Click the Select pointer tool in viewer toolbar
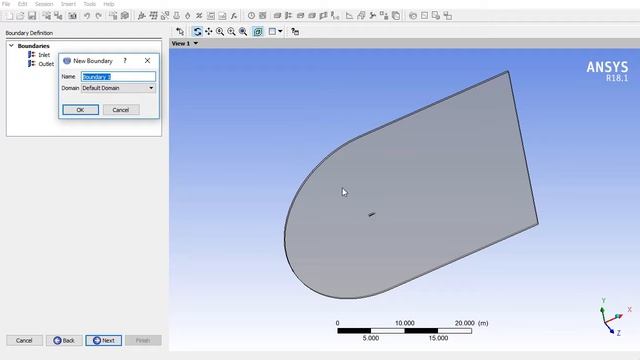Screen dimensions: 640x360 pyautogui.click(x=180, y=31)
